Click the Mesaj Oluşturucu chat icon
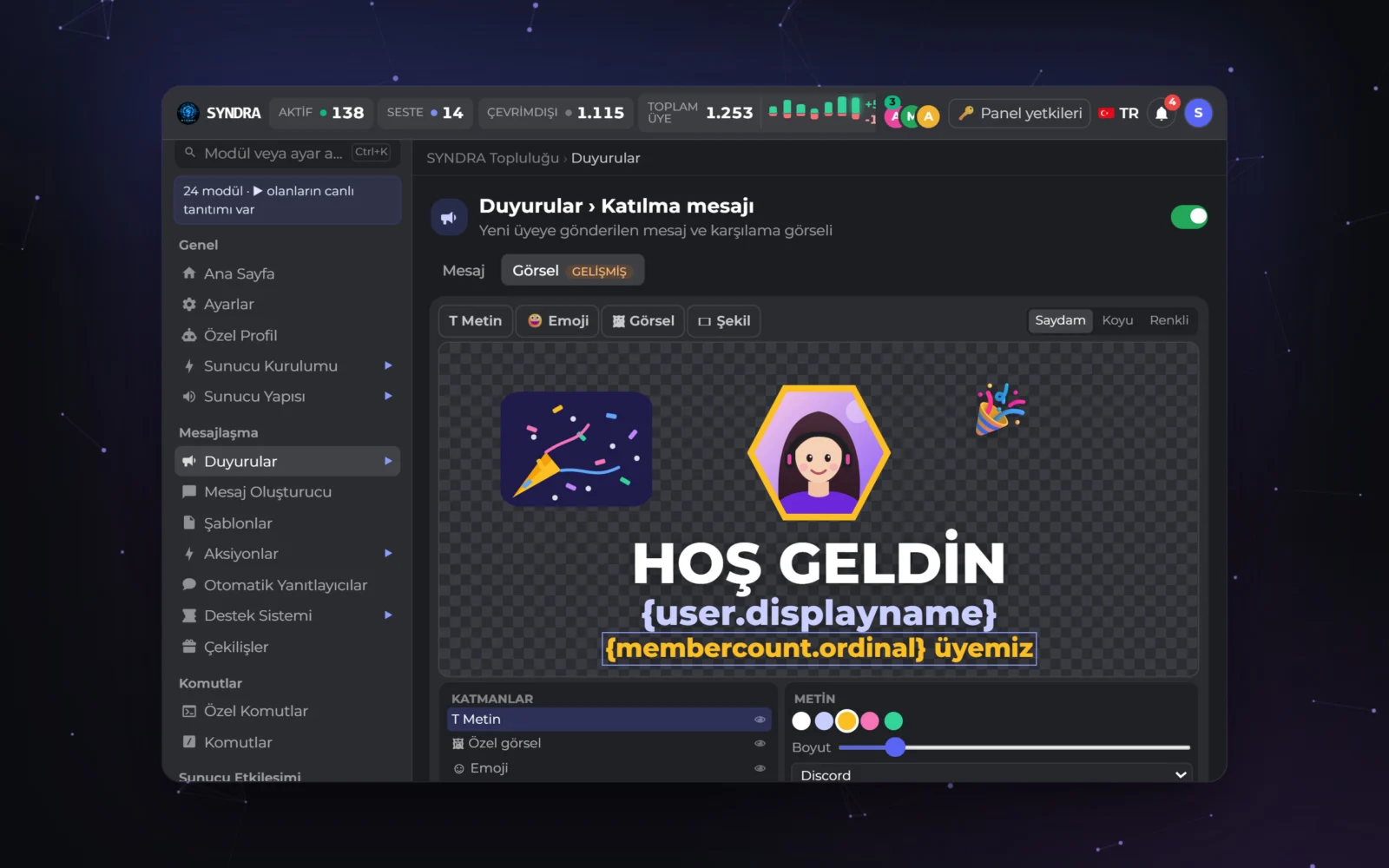 pyautogui.click(x=189, y=492)
